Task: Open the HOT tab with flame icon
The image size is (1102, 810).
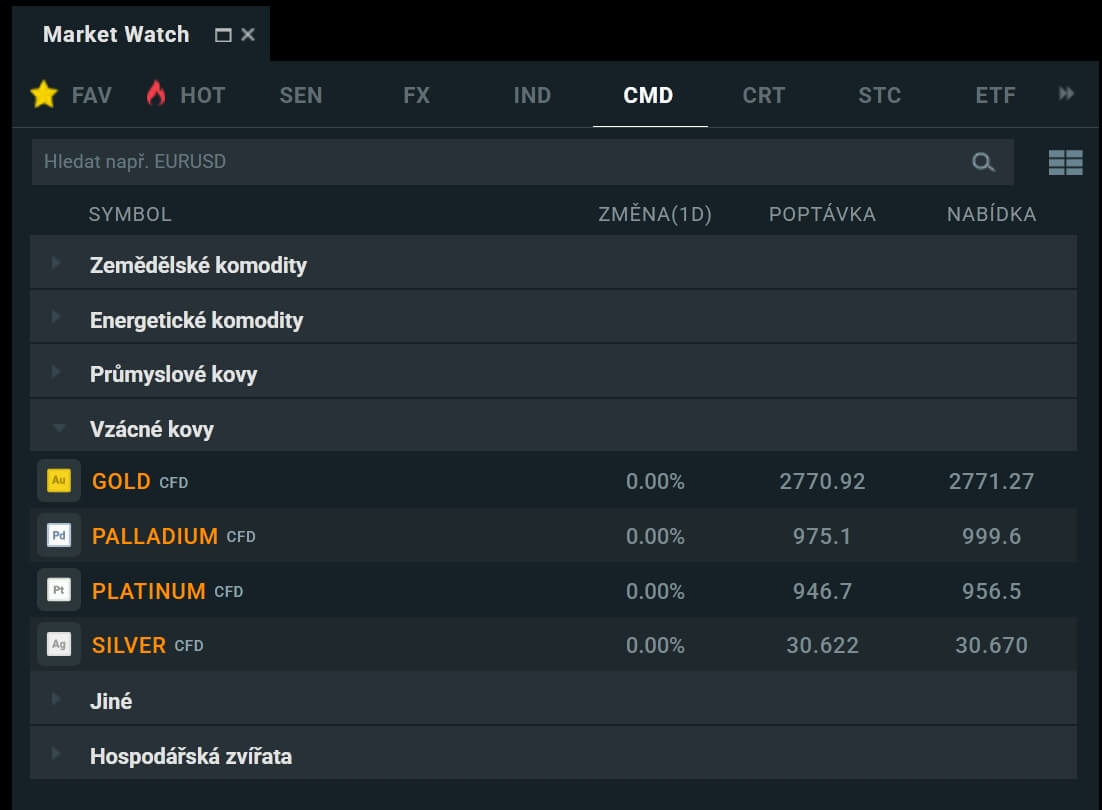Action: tap(185, 95)
